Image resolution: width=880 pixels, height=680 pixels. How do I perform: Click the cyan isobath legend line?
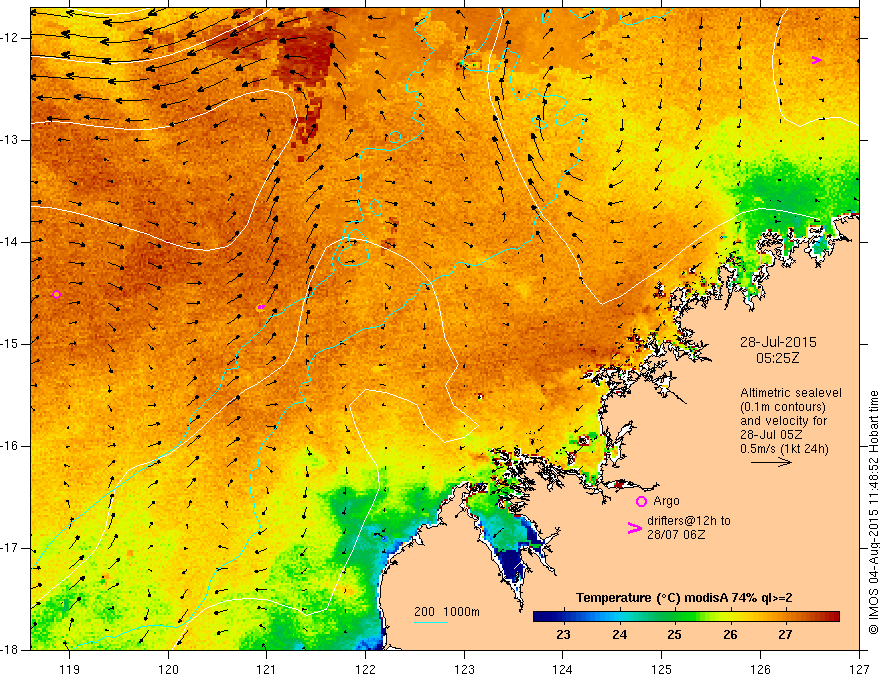[430, 622]
